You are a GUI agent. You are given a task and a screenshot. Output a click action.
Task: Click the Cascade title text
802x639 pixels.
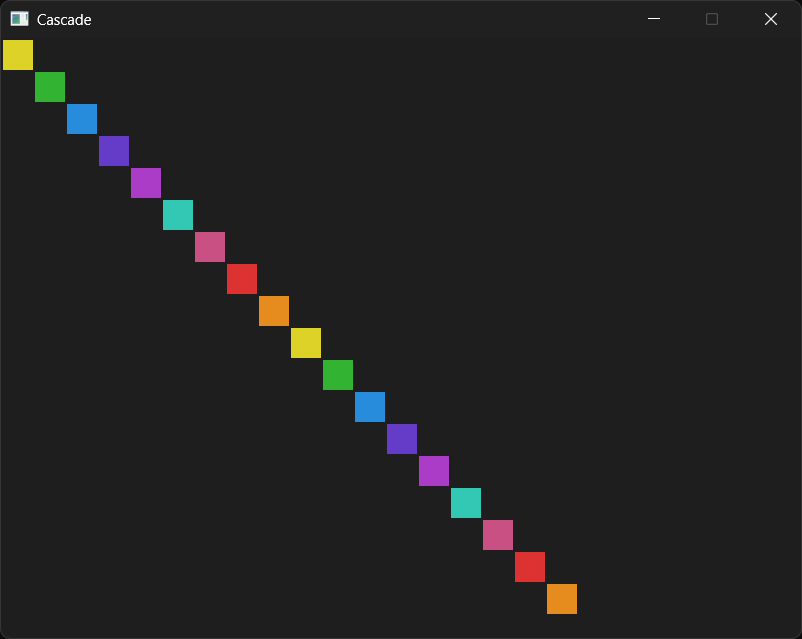click(x=64, y=19)
